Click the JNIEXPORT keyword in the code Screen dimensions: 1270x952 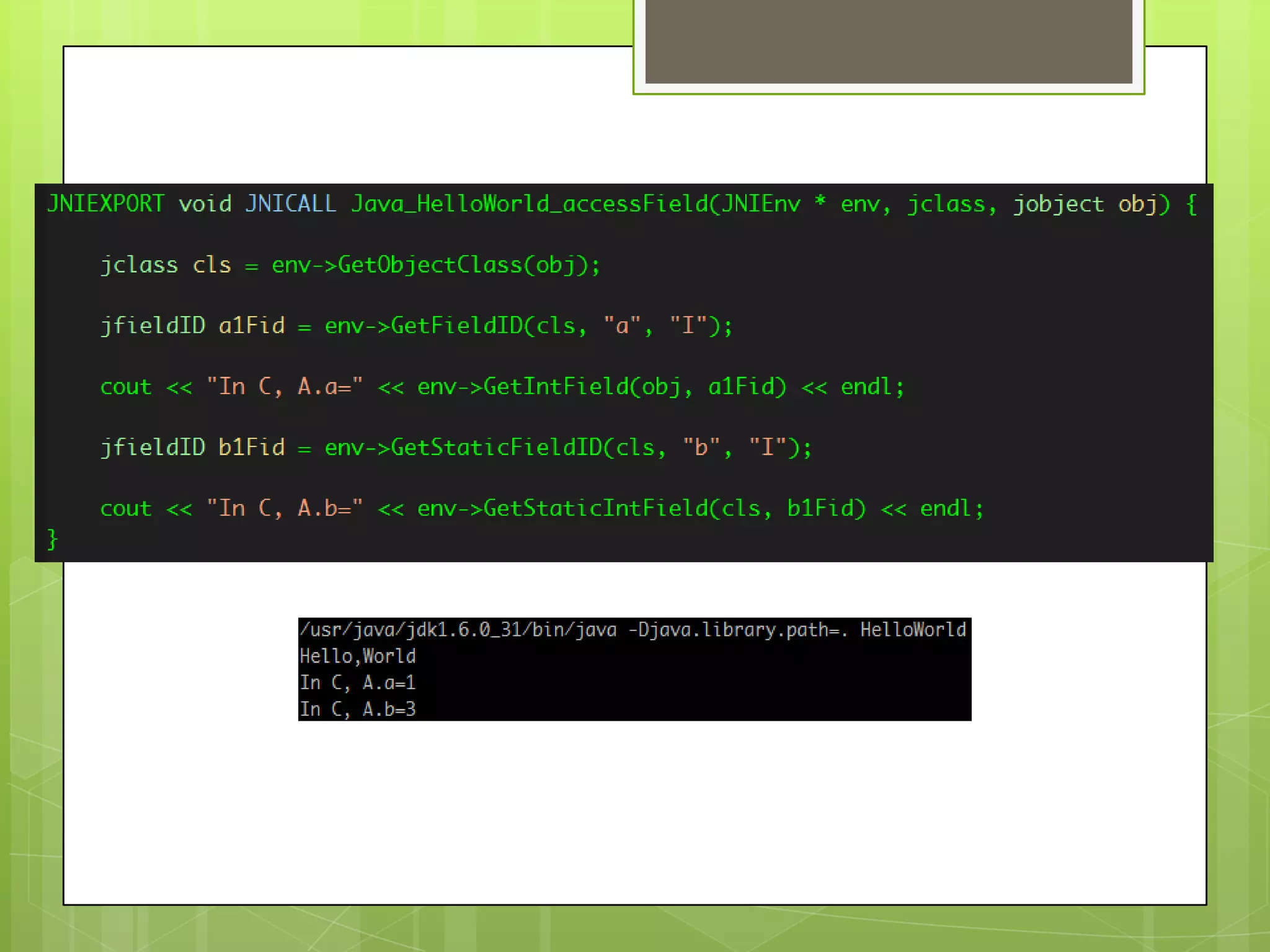pyautogui.click(x=106, y=204)
